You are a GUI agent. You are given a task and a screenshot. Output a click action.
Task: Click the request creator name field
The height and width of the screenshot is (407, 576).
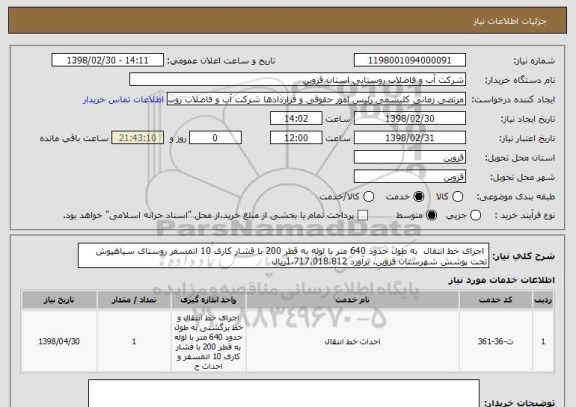(x=316, y=99)
